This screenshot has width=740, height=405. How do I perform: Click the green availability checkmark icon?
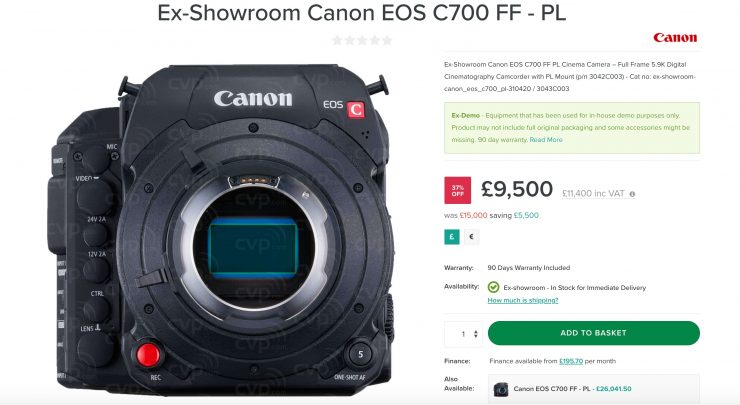point(493,287)
